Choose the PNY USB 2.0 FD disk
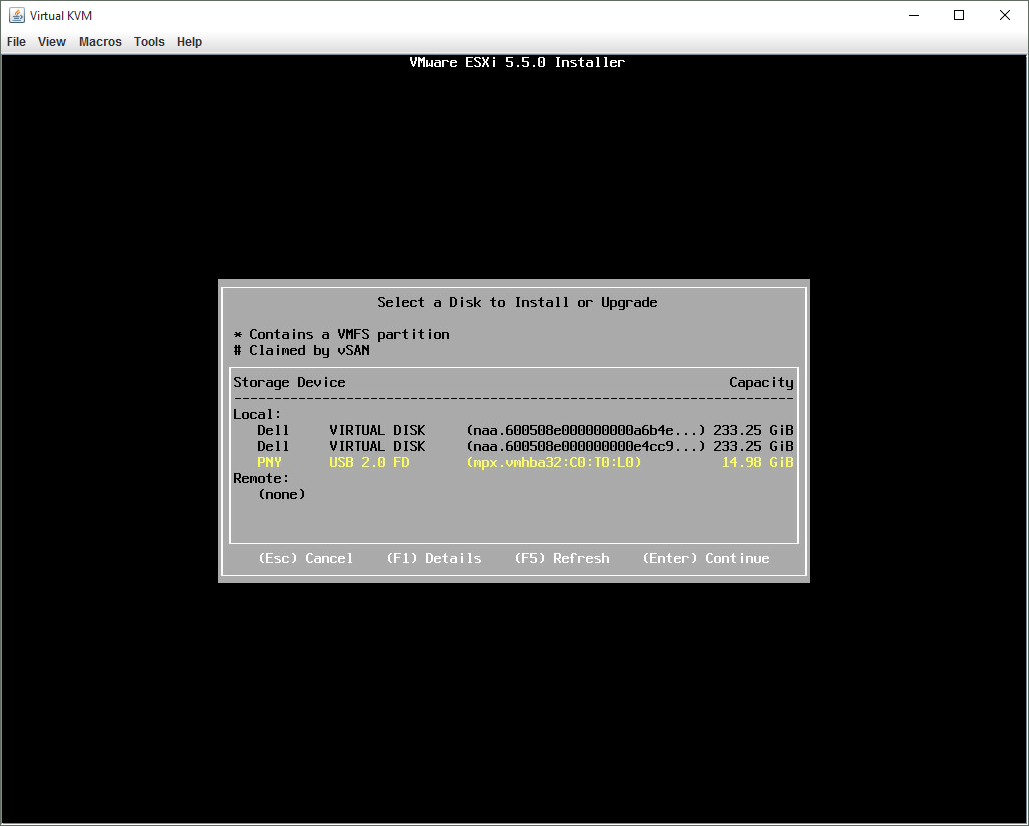This screenshot has height=826, width=1029. coord(513,462)
